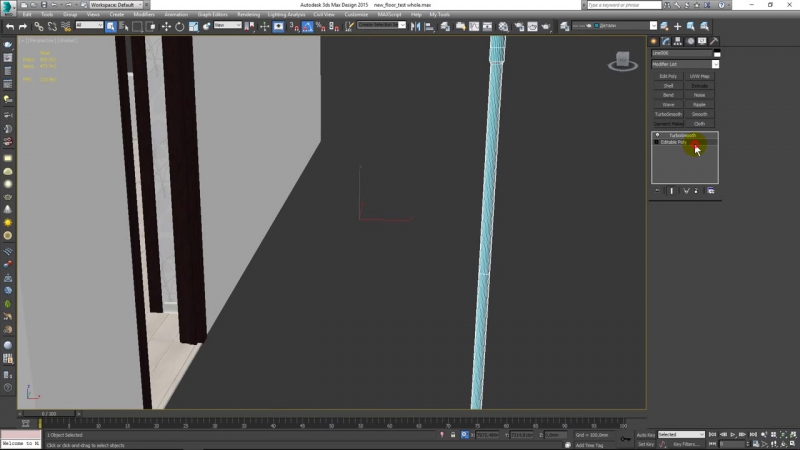Click the Configure Modifier Sets icon
The height and width of the screenshot is (450, 800).
click(x=710, y=190)
